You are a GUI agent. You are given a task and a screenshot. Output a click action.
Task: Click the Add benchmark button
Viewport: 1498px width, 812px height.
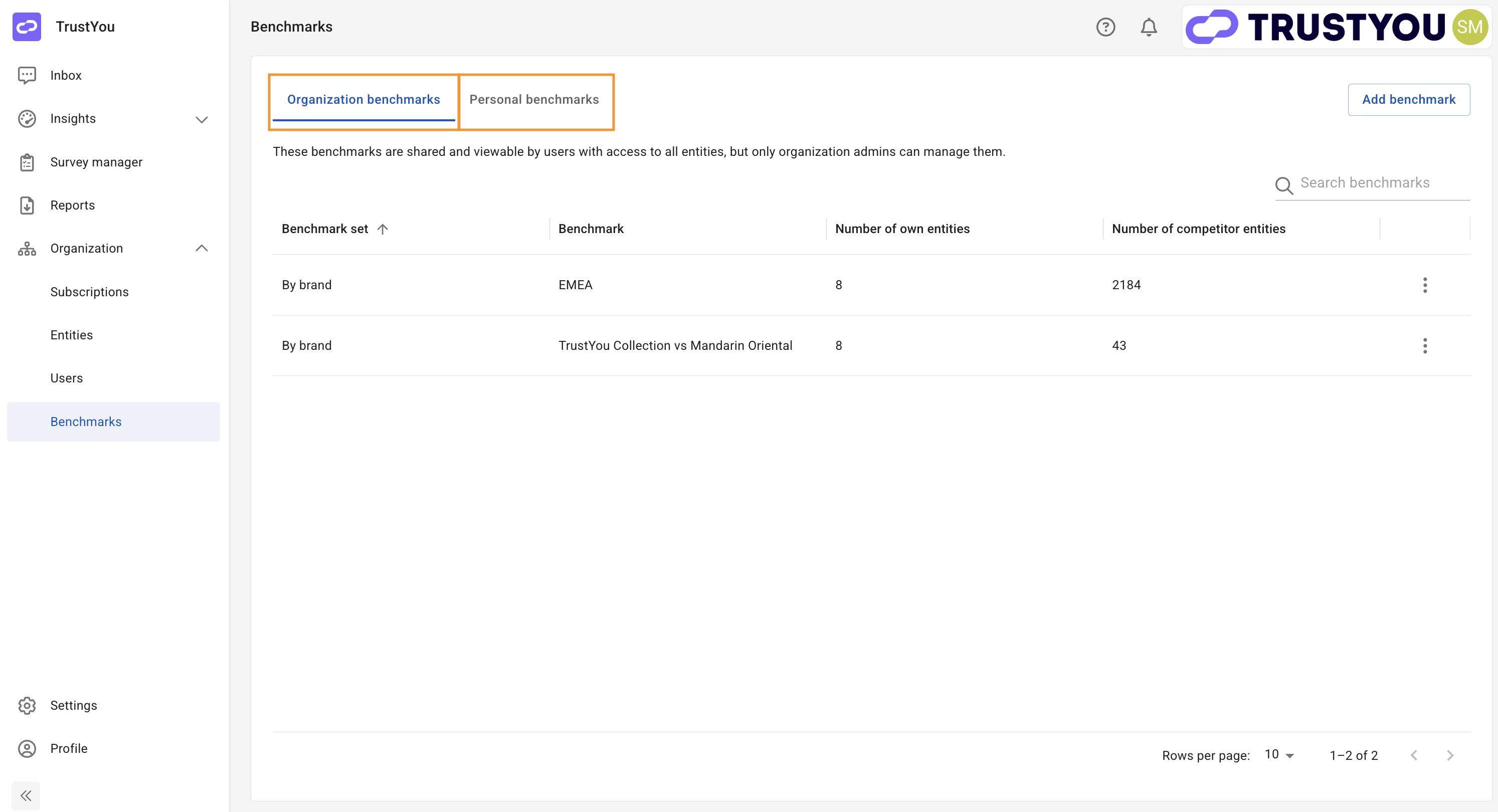tap(1408, 99)
